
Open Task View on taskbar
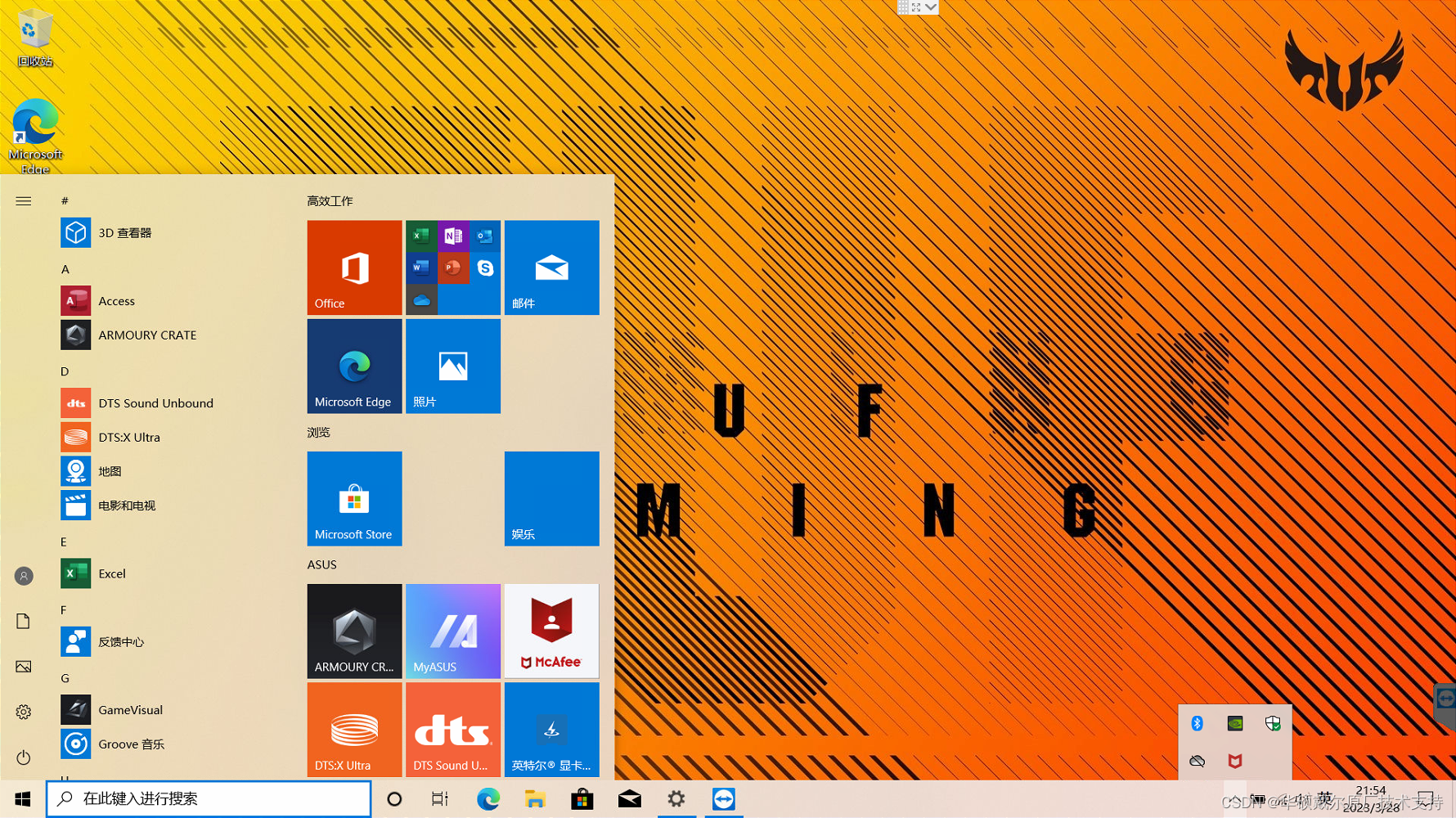pos(440,799)
